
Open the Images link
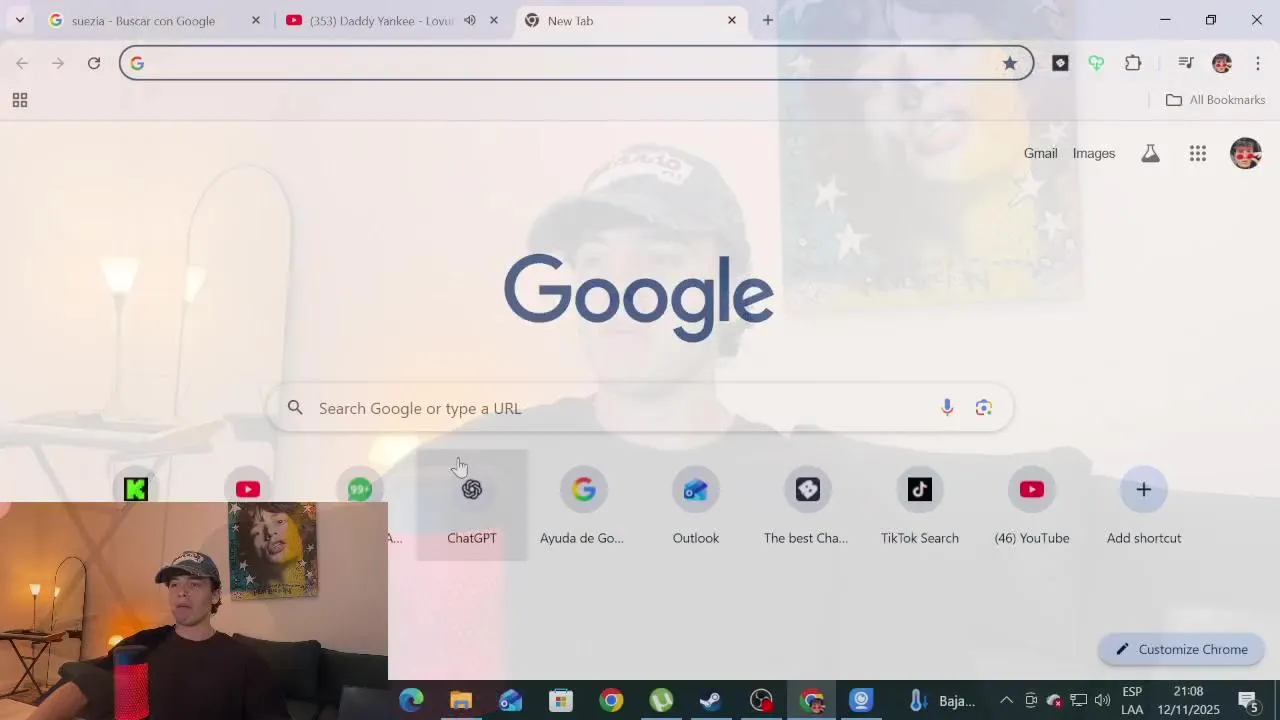(x=1094, y=153)
